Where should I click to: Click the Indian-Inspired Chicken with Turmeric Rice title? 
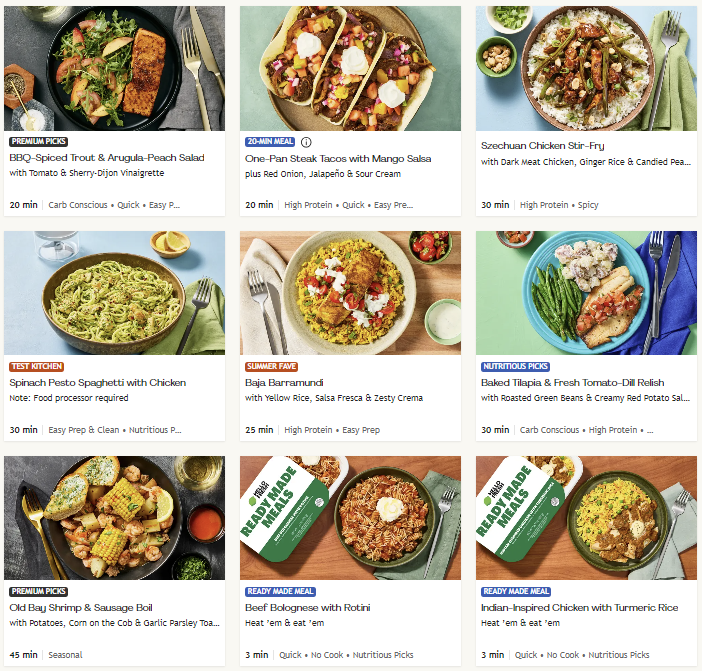point(579,608)
